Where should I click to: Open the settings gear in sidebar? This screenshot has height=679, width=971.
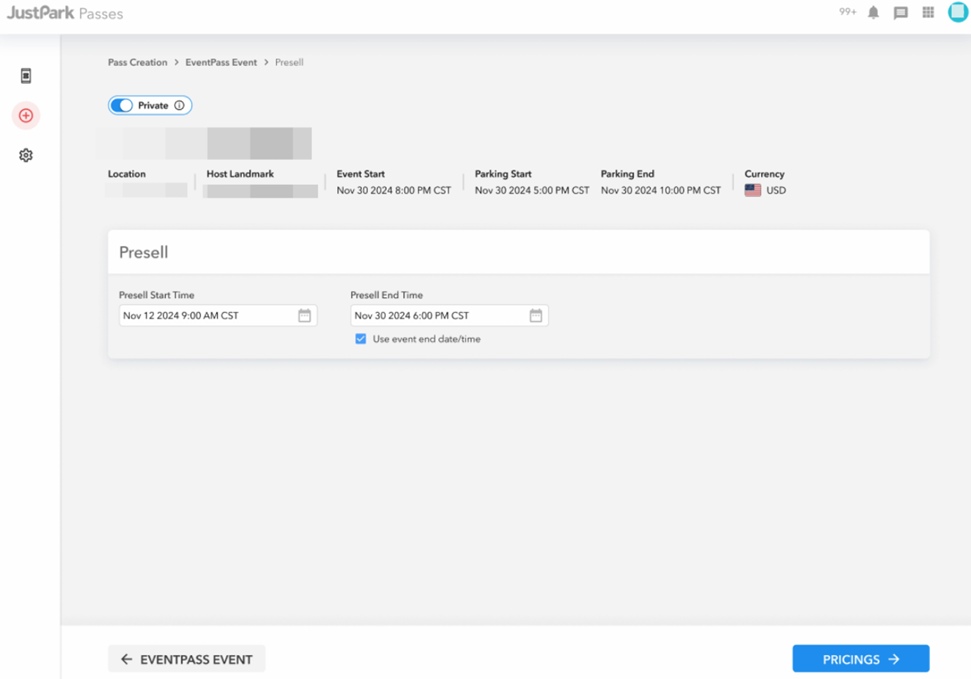coord(26,155)
